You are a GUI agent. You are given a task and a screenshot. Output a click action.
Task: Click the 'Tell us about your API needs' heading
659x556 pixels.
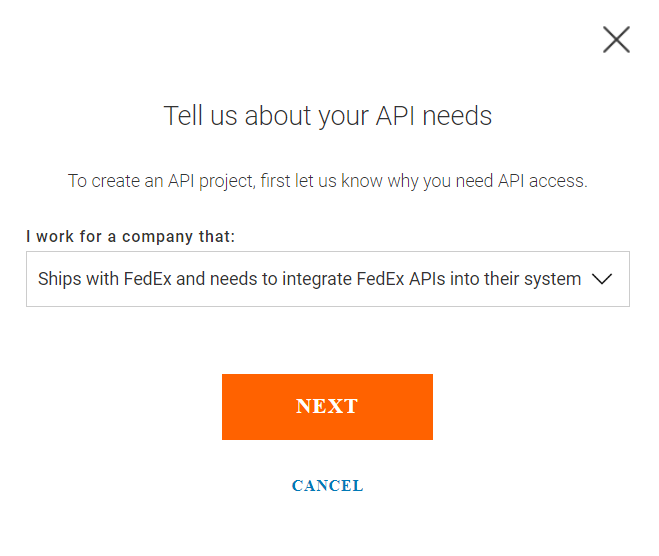tap(328, 116)
